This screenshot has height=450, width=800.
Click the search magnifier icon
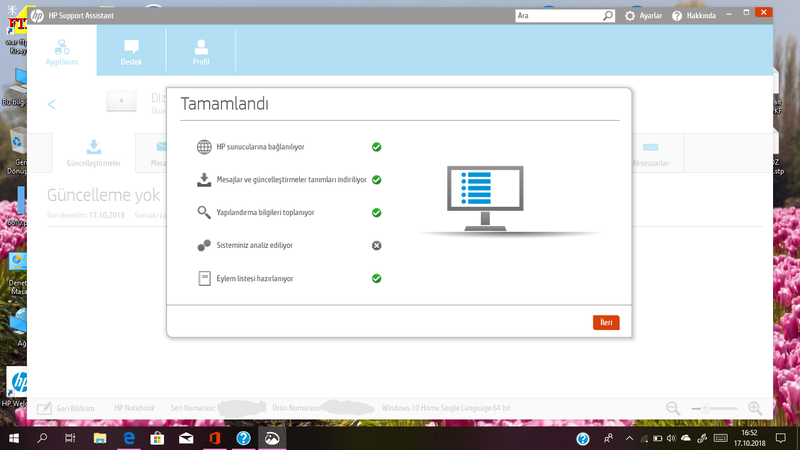pyautogui.click(x=607, y=16)
